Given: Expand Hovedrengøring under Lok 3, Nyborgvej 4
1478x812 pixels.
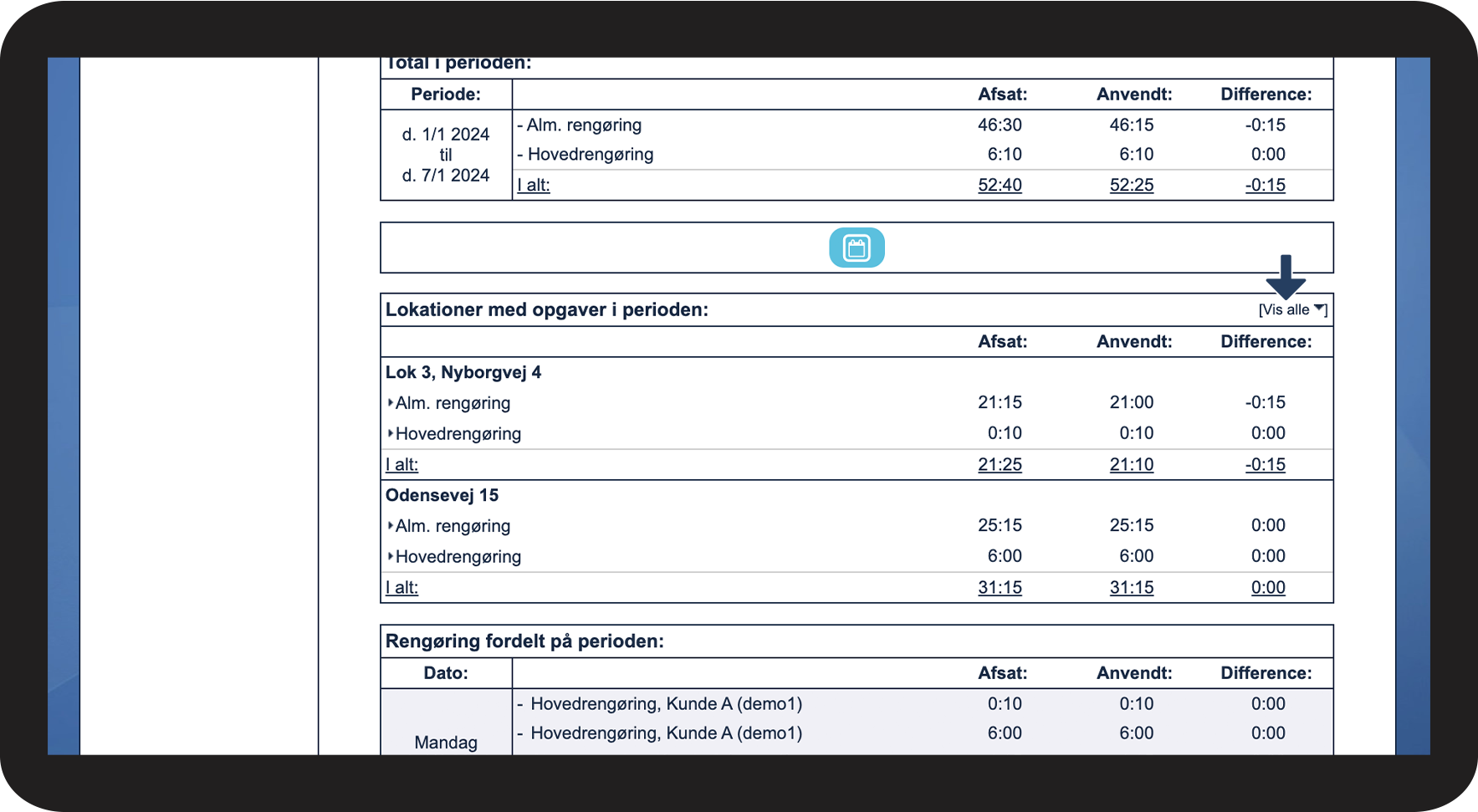Looking at the screenshot, I should tap(454, 434).
